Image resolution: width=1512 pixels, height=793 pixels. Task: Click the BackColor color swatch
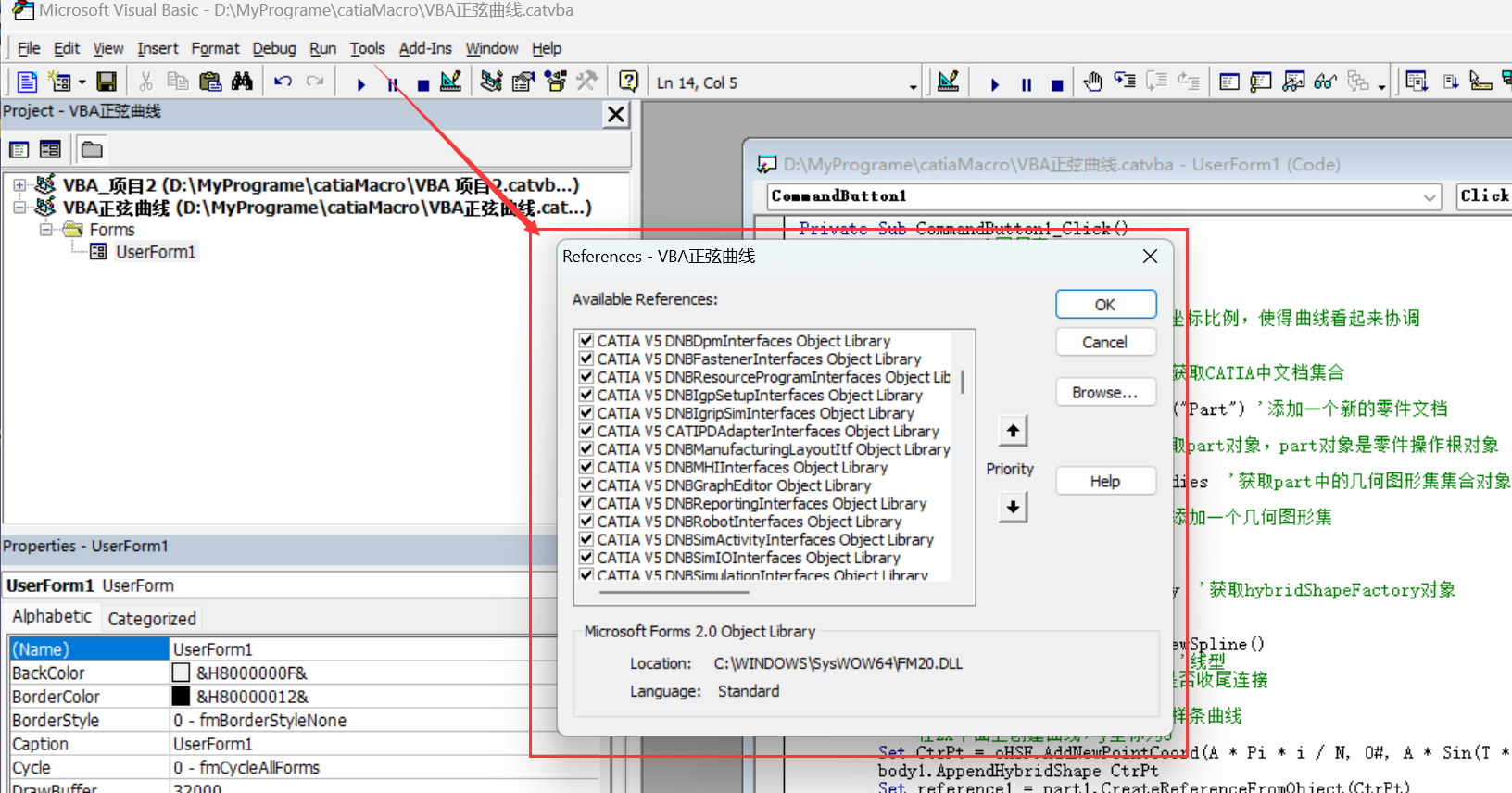point(181,673)
